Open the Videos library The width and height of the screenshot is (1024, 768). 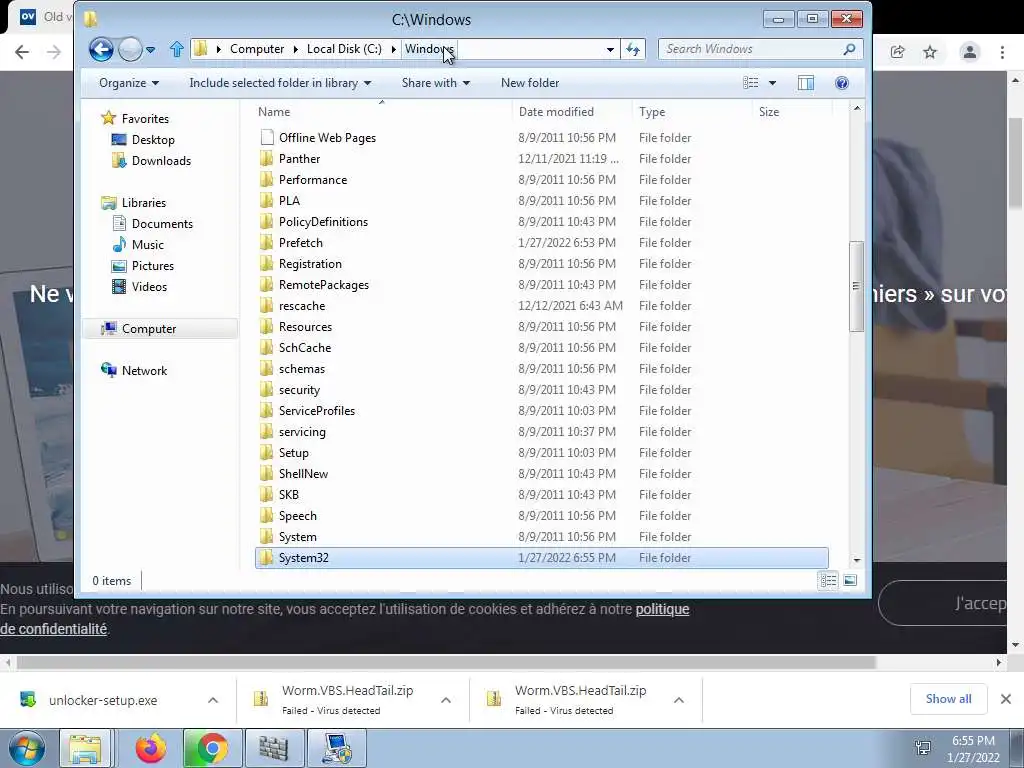(149, 287)
